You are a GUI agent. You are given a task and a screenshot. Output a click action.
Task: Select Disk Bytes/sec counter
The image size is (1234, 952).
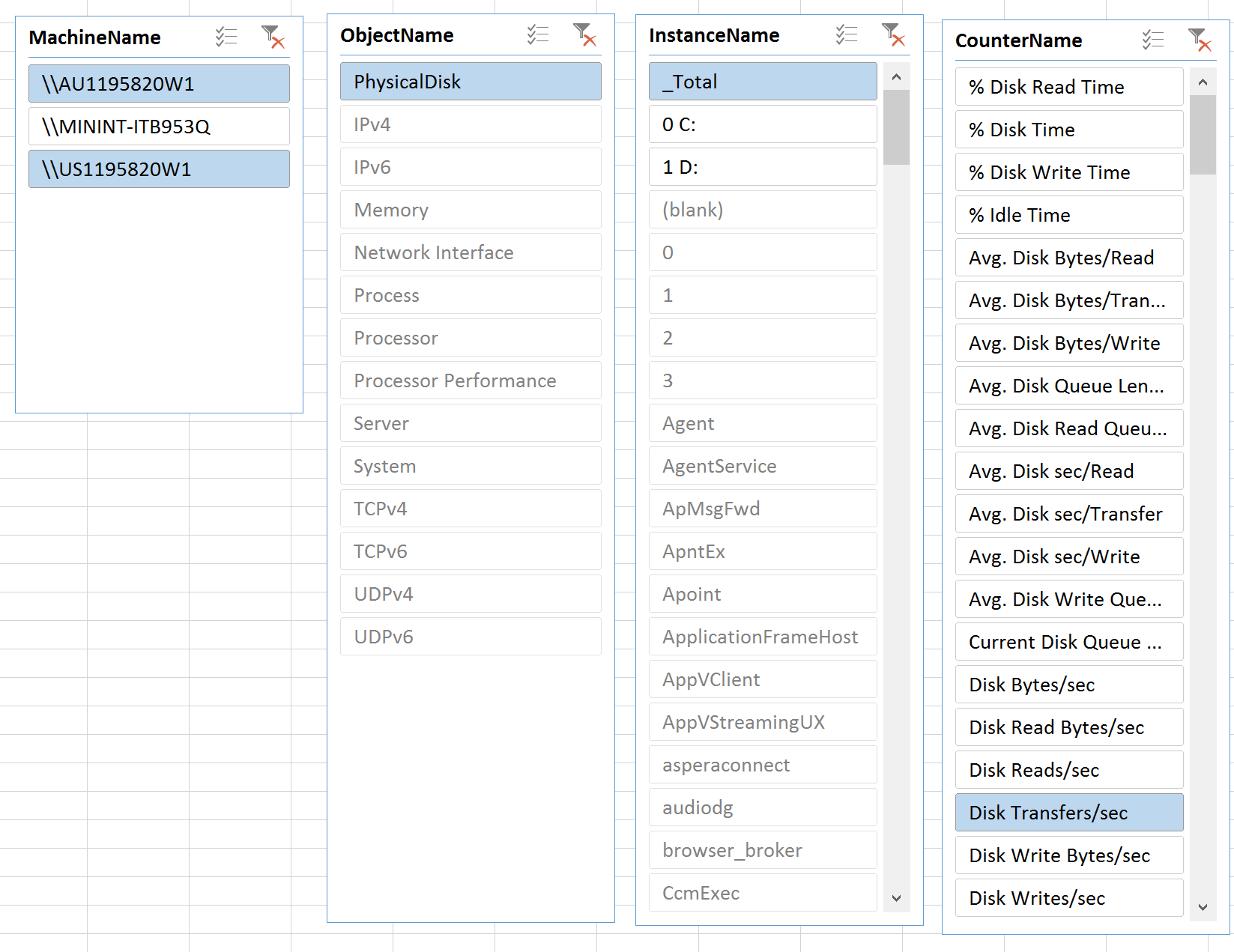1069,684
